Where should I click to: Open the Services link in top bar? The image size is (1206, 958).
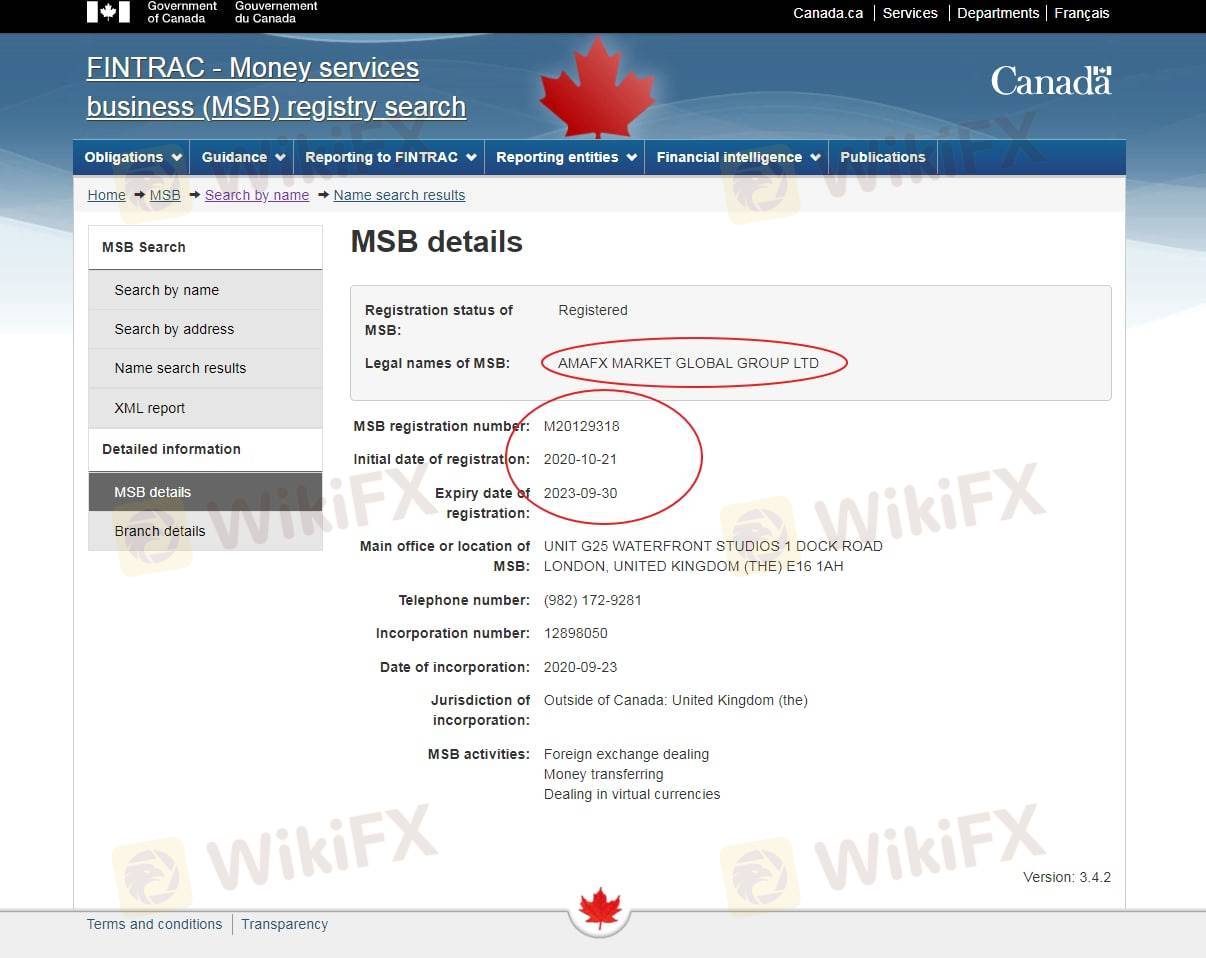point(910,13)
